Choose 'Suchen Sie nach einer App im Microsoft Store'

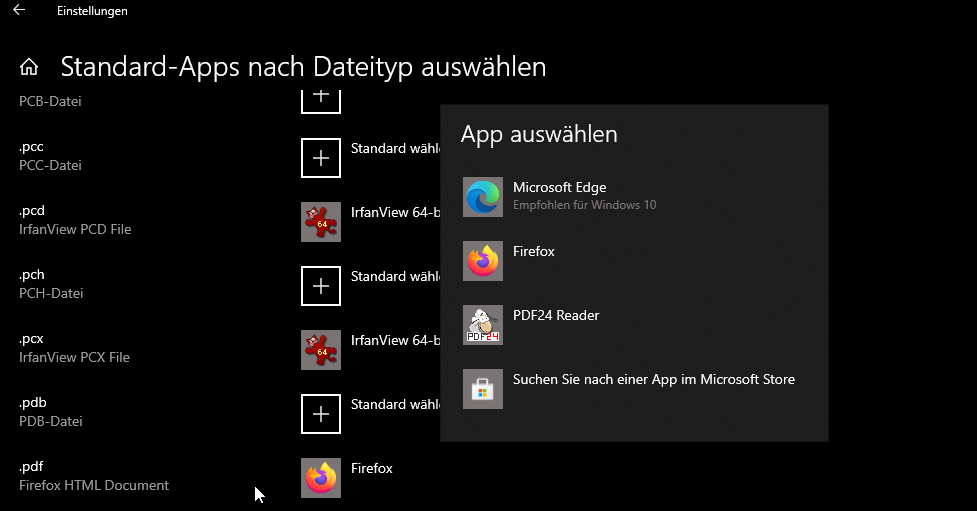click(654, 380)
